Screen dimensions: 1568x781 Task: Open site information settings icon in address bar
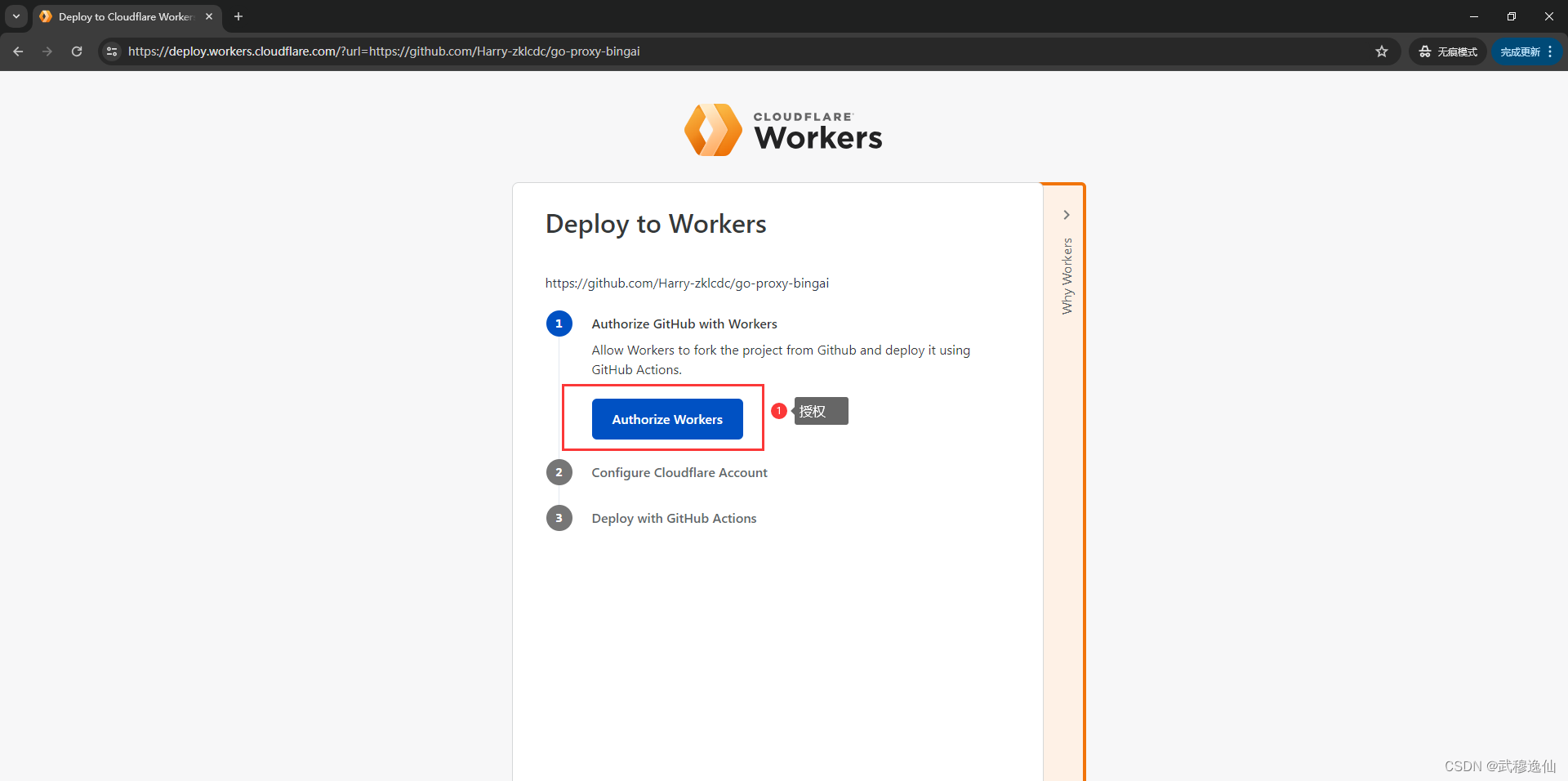(x=111, y=51)
